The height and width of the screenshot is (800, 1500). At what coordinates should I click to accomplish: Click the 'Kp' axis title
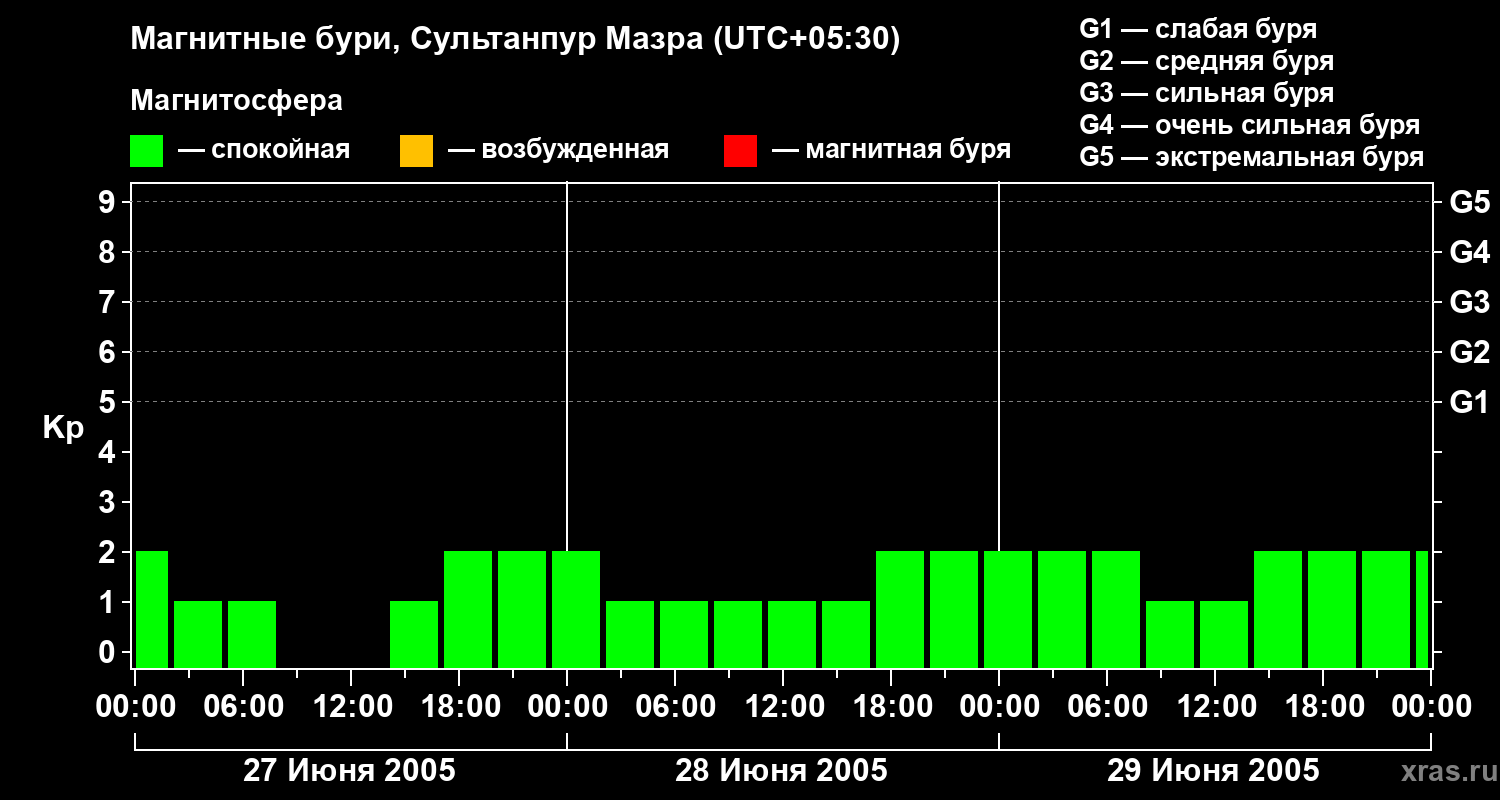(x=64, y=428)
